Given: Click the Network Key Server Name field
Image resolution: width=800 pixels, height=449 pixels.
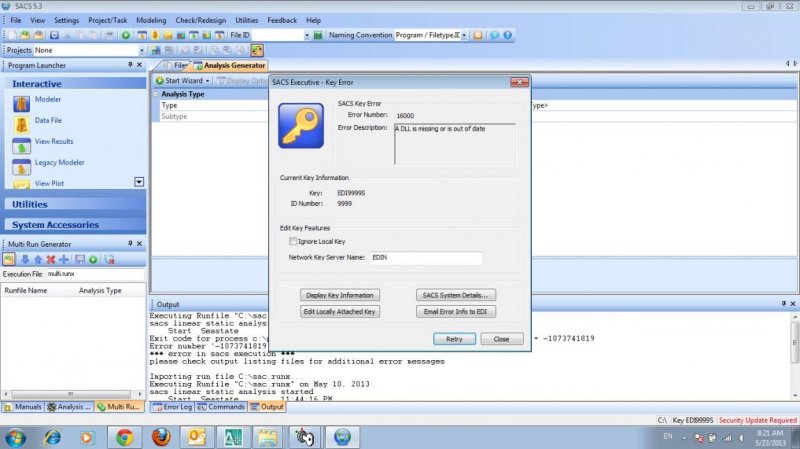Looking at the screenshot, I should pyautogui.click(x=426, y=258).
